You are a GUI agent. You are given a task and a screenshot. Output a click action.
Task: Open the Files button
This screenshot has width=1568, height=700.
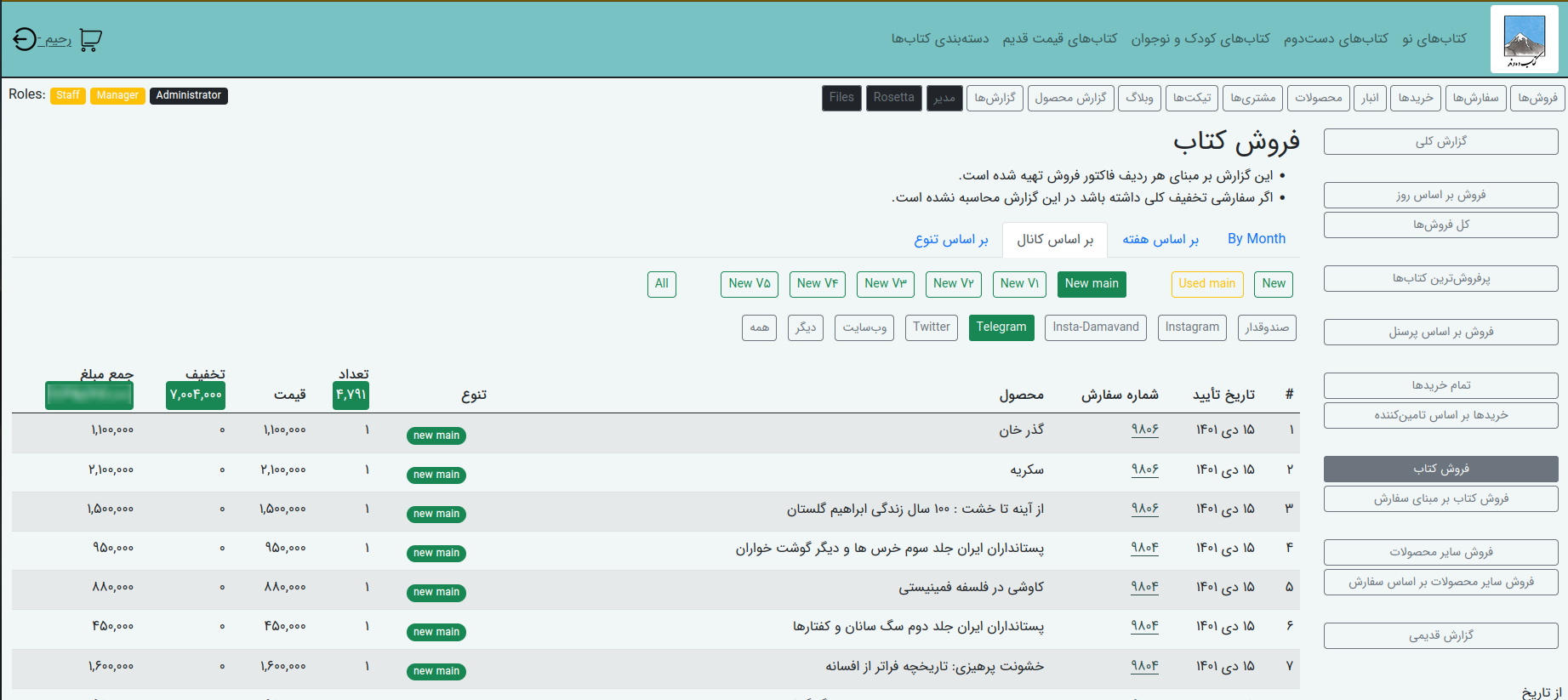(x=841, y=98)
